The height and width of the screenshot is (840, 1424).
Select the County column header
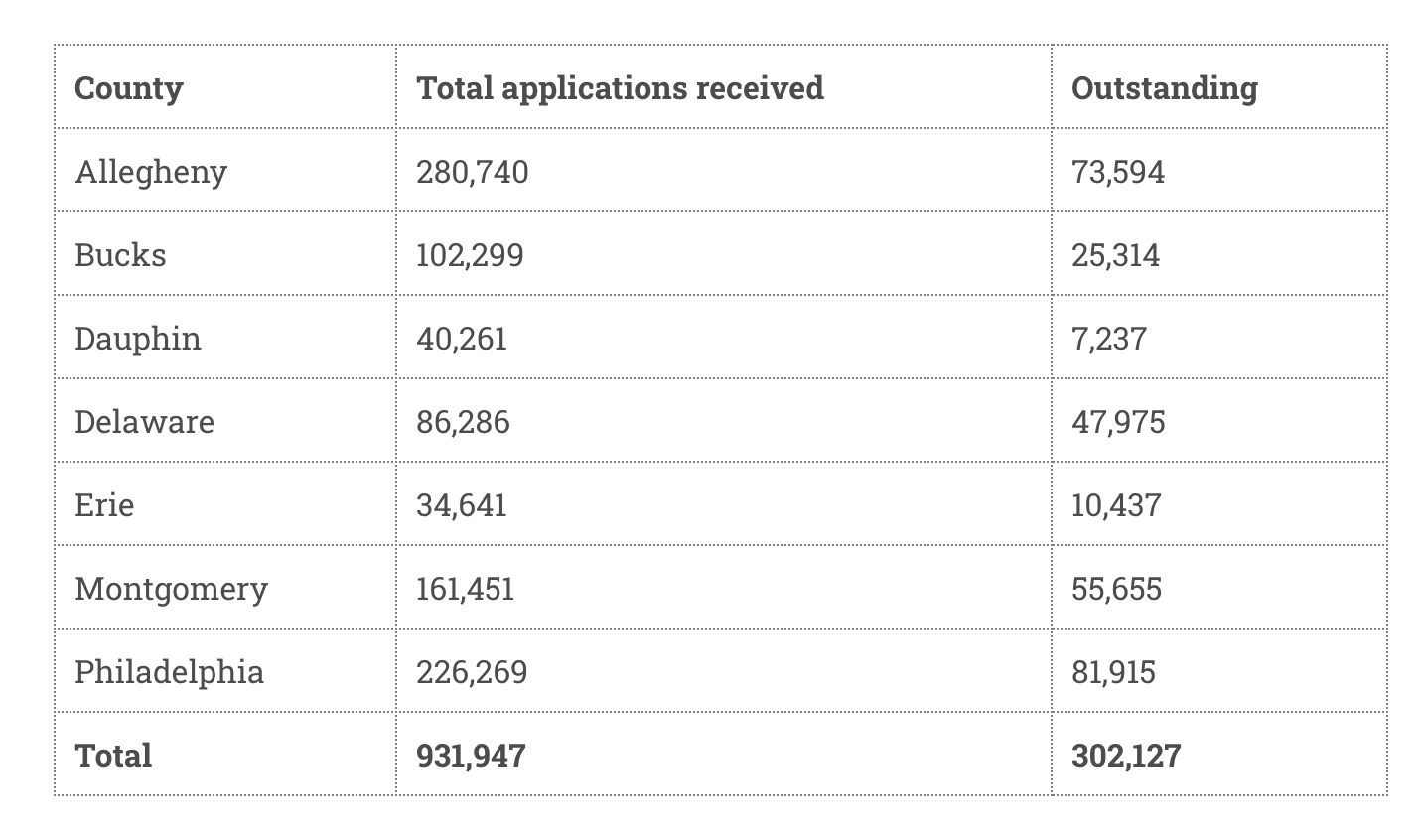pos(129,88)
